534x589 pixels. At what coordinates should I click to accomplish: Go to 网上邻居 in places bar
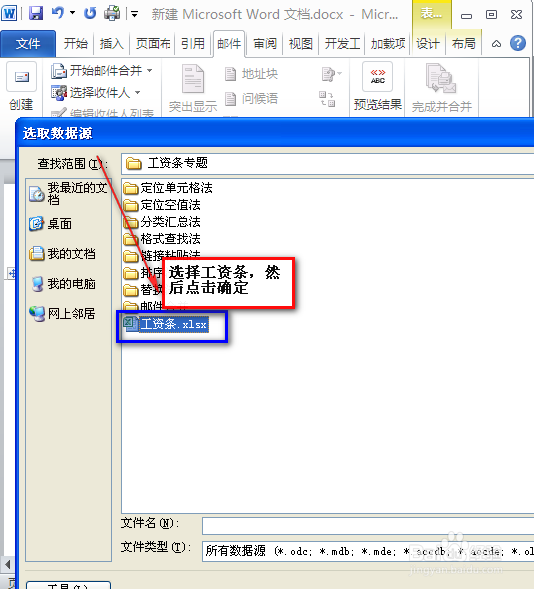pos(63,314)
